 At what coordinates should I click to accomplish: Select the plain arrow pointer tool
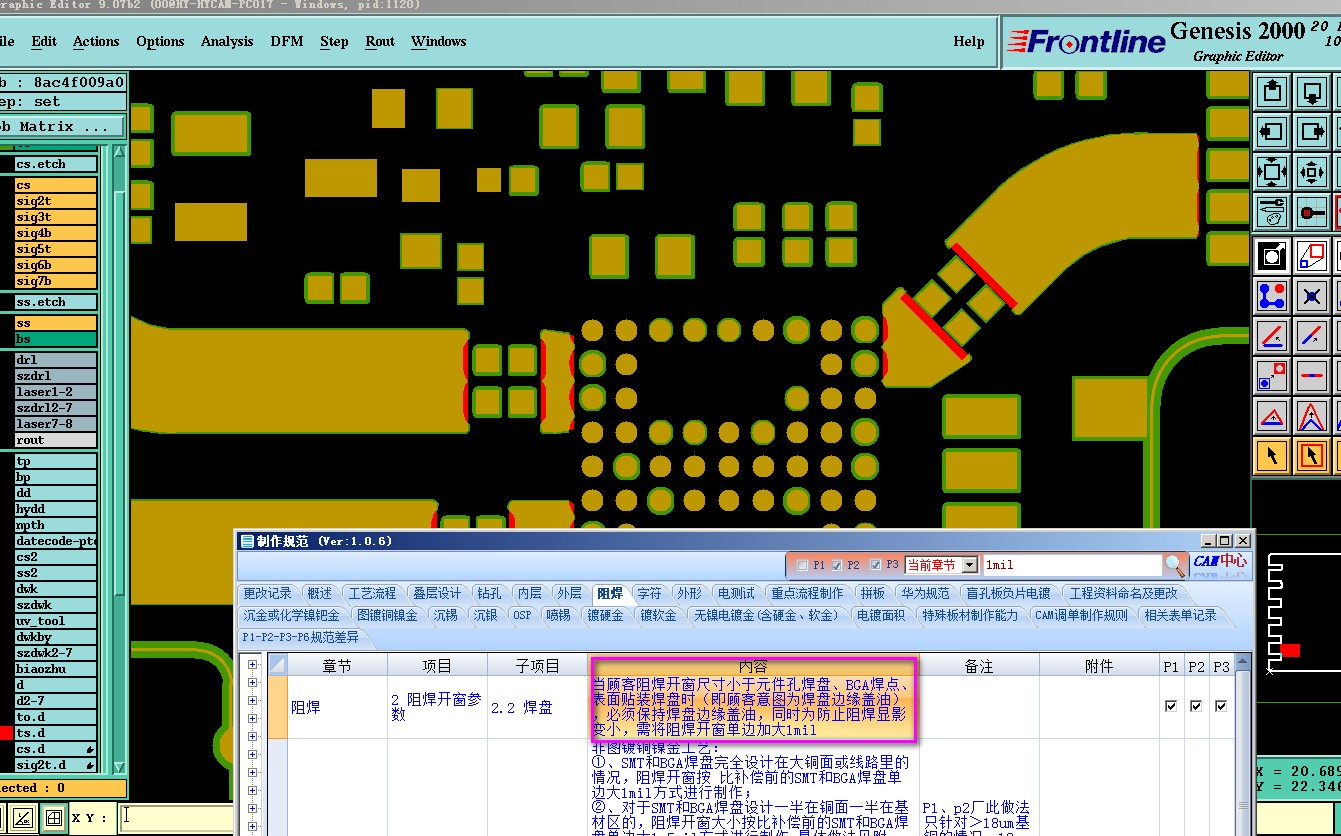[1272, 456]
